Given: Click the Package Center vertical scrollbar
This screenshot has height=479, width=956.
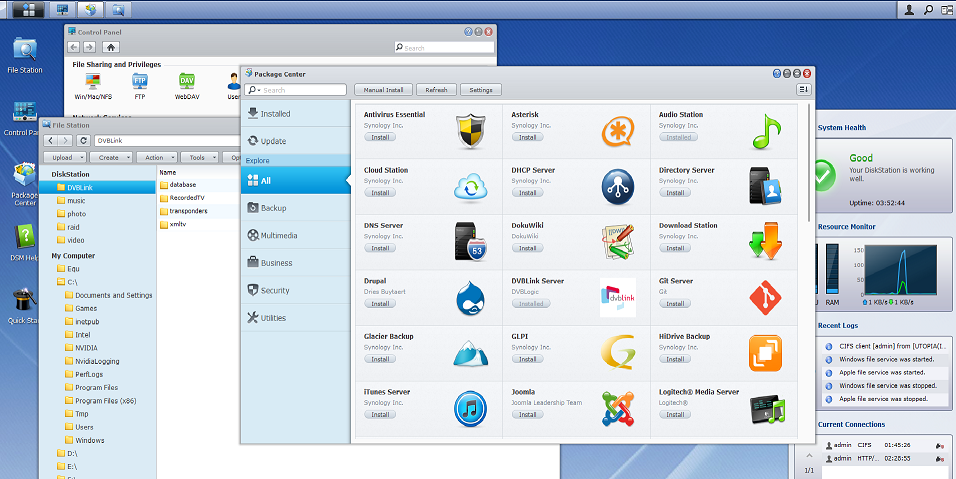Looking at the screenshot, I should click(x=809, y=163).
